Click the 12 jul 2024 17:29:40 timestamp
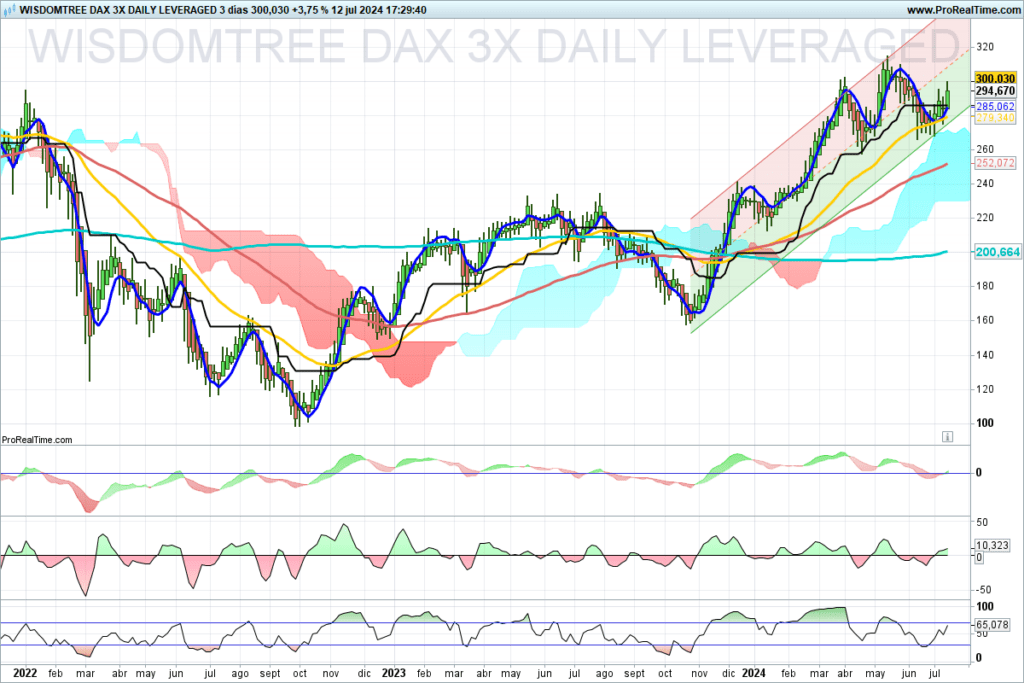 [x=379, y=10]
